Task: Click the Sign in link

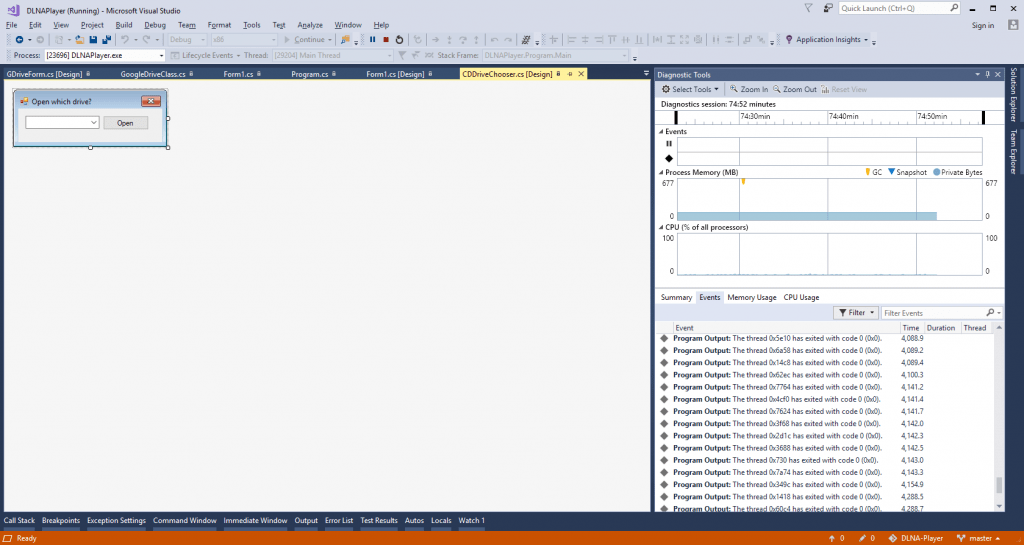Action: pos(982,25)
